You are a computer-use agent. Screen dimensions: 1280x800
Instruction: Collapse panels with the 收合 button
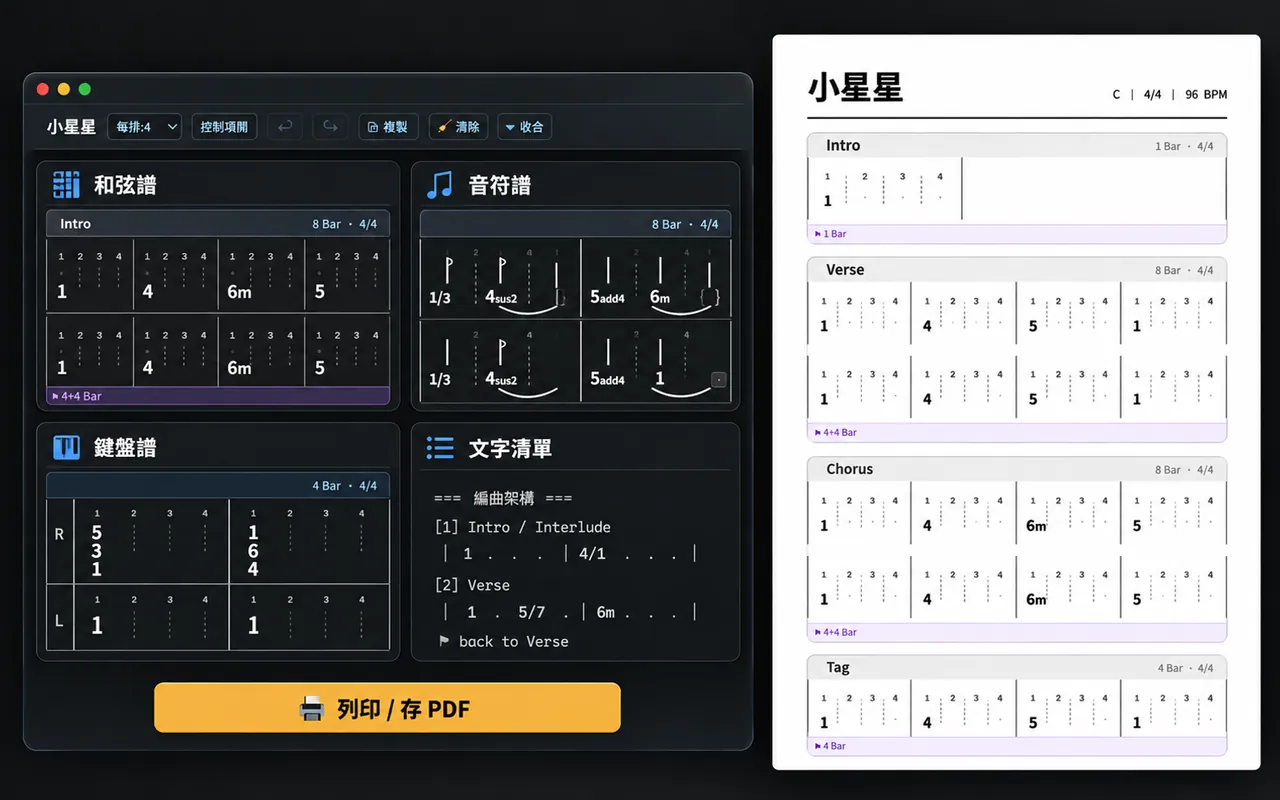tap(524, 127)
